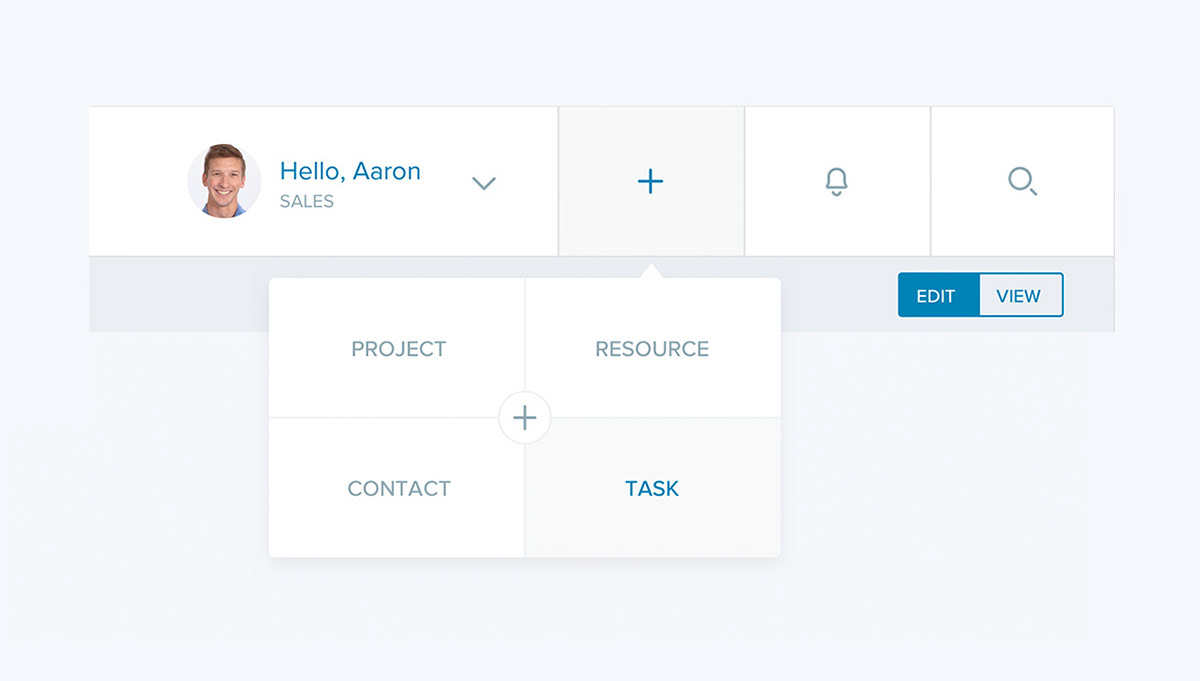This screenshot has width=1200, height=681.
Task: Click Aaron's profile avatar photo
Action: coord(224,181)
